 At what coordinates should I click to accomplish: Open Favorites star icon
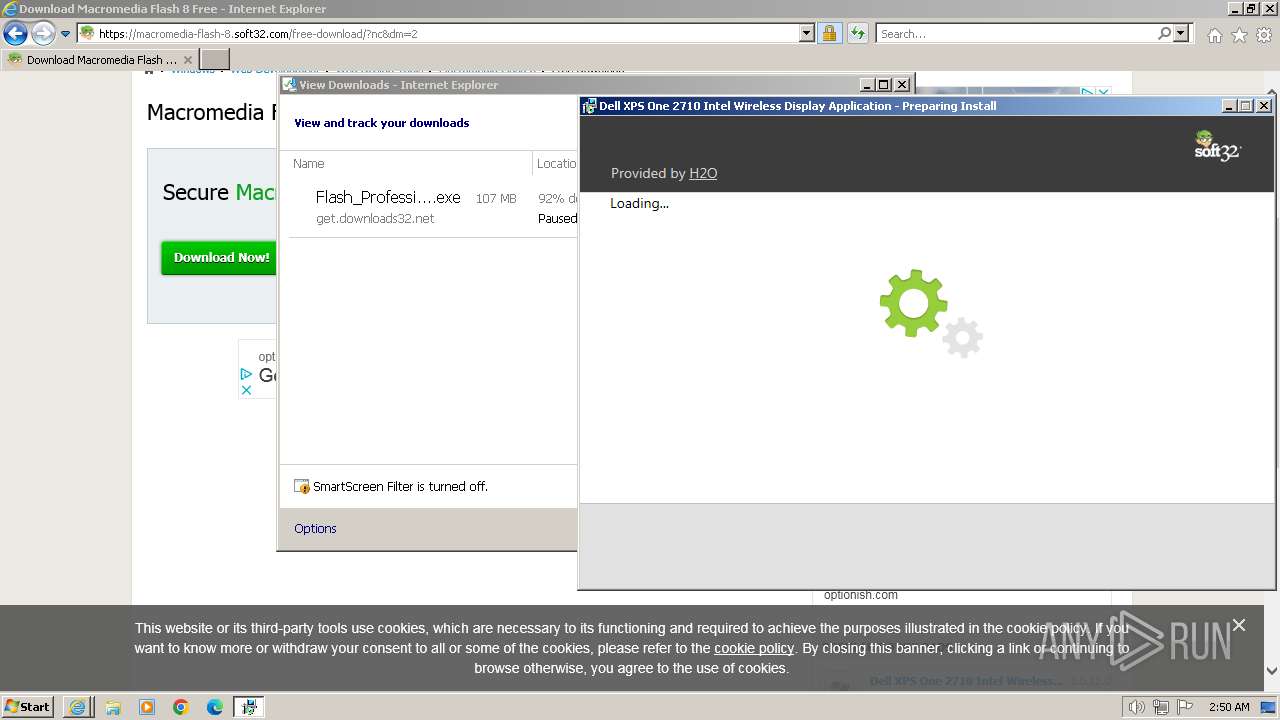coord(1239,35)
